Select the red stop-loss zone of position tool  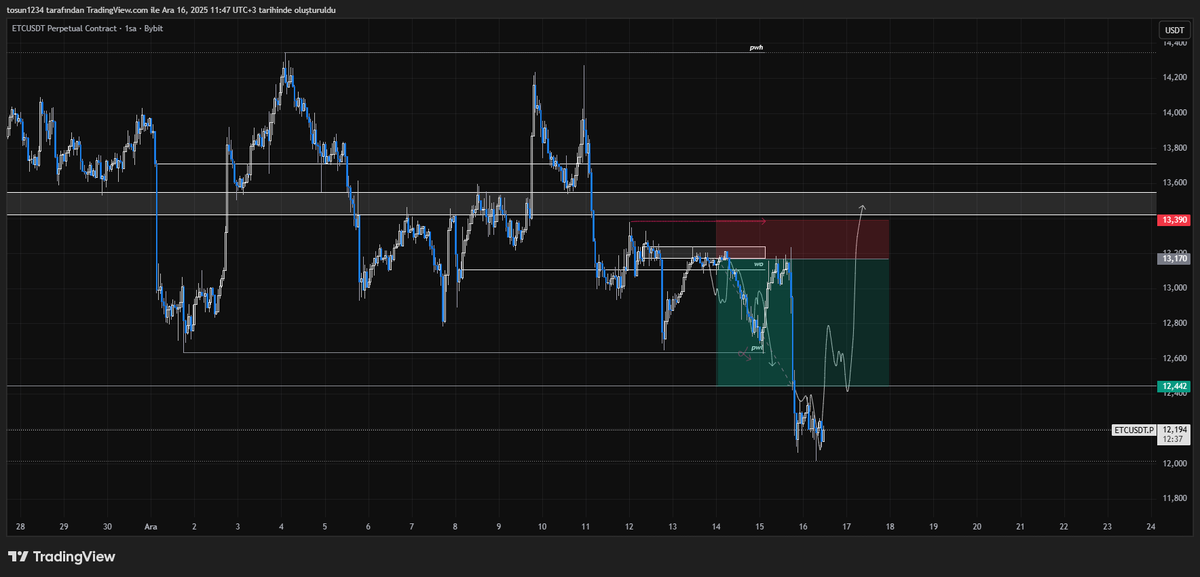(x=802, y=239)
